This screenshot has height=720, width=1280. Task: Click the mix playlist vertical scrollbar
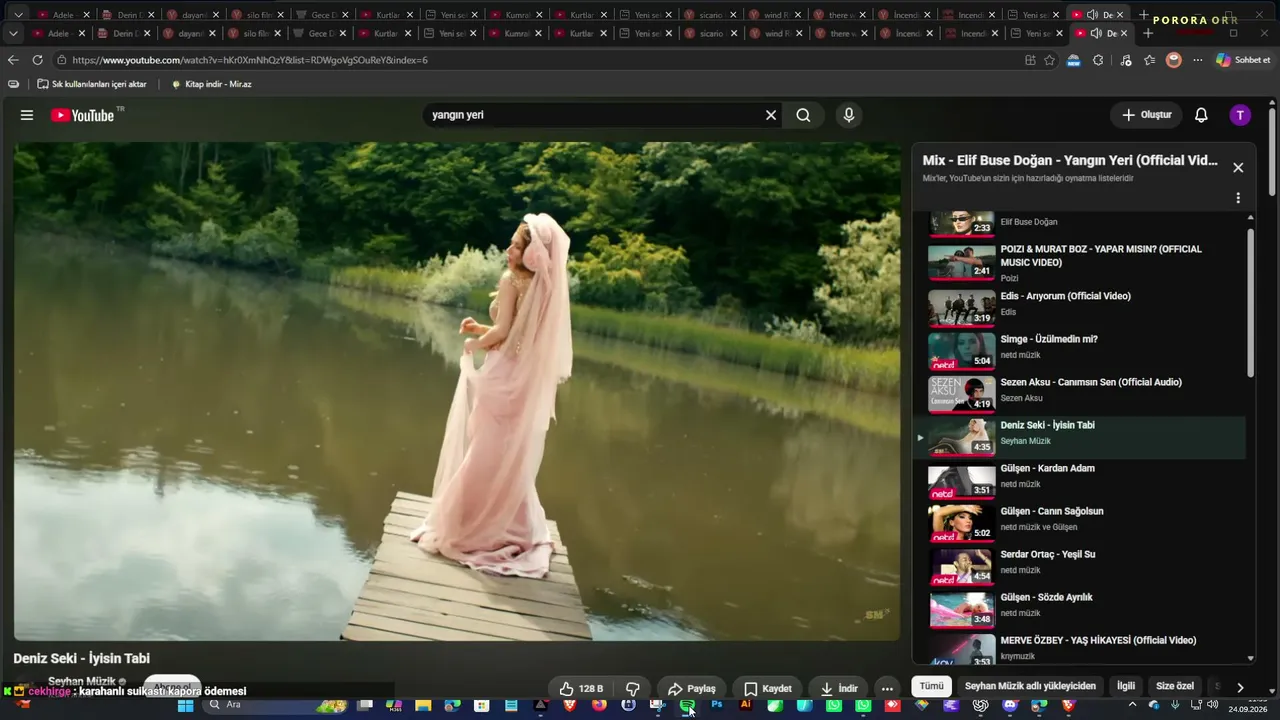tap(1250, 302)
